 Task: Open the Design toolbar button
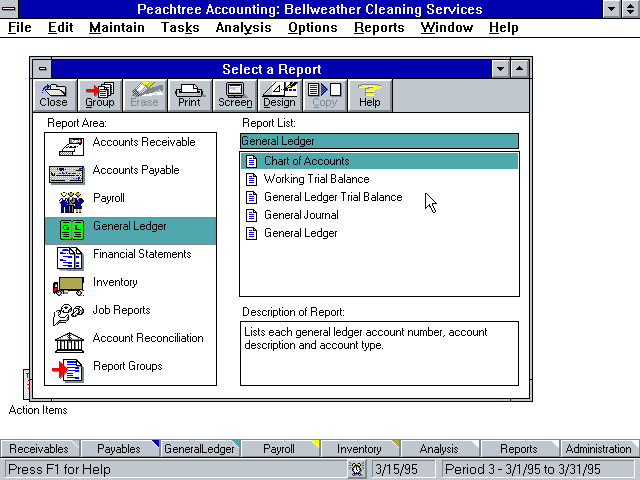[x=280, y=96]
